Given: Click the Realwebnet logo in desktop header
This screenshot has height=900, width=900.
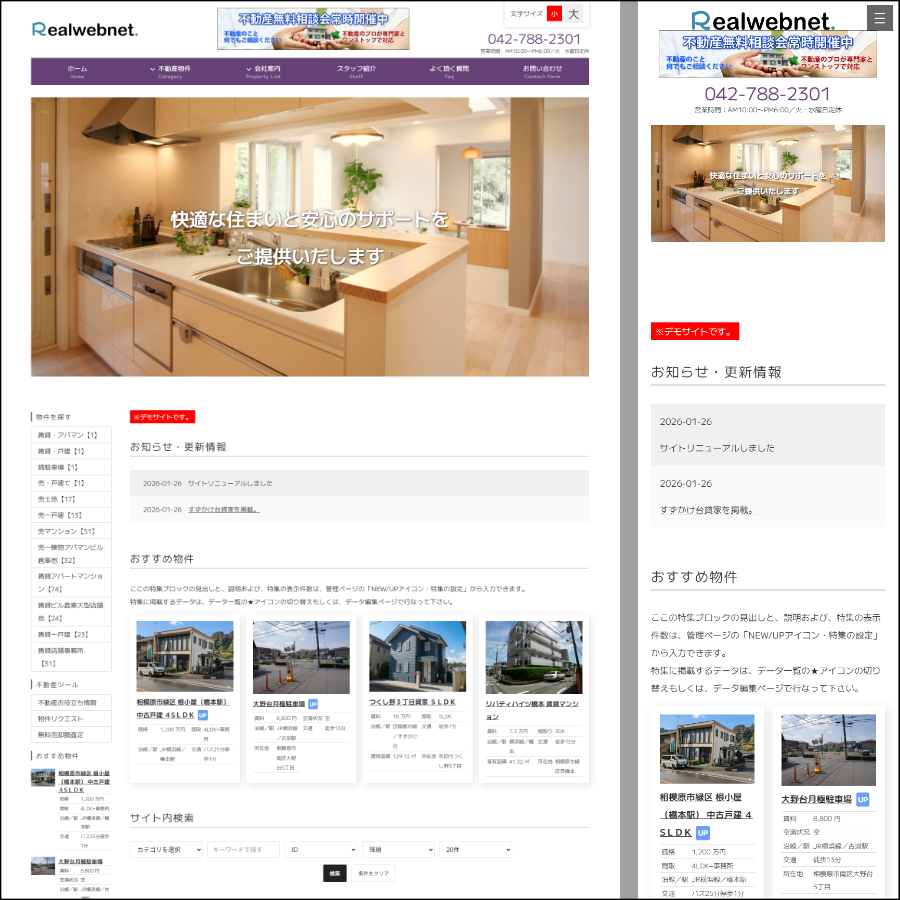Looking at the screenshot, I should click(85, 29).
